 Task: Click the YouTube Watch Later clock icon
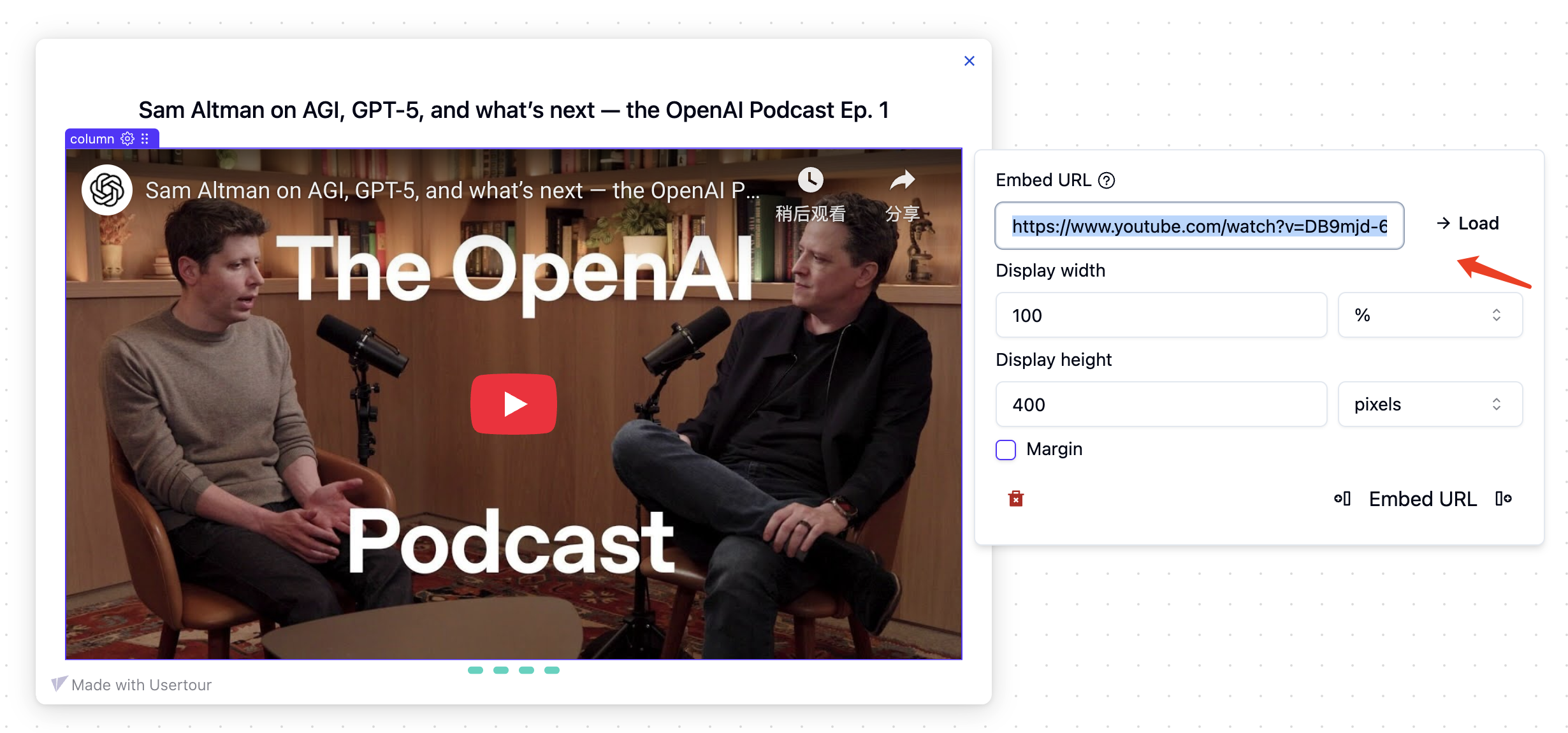[810, 180]
